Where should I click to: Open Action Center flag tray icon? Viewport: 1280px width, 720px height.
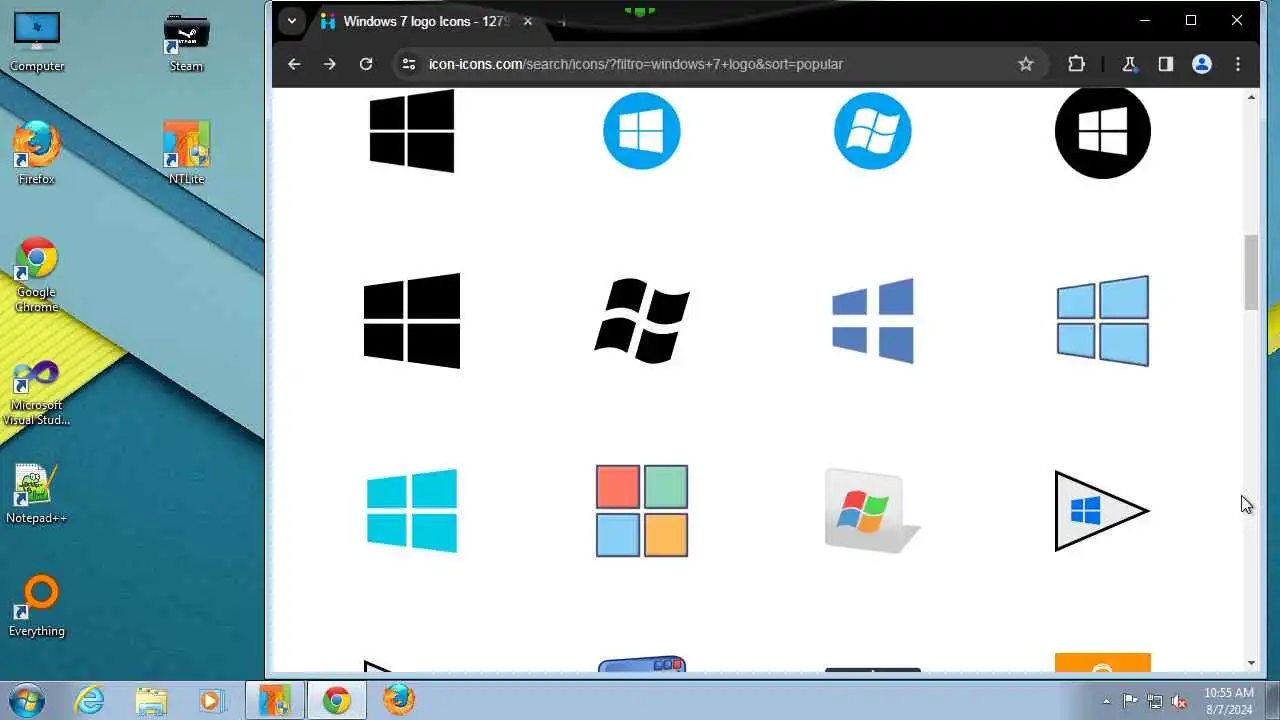1130,701
